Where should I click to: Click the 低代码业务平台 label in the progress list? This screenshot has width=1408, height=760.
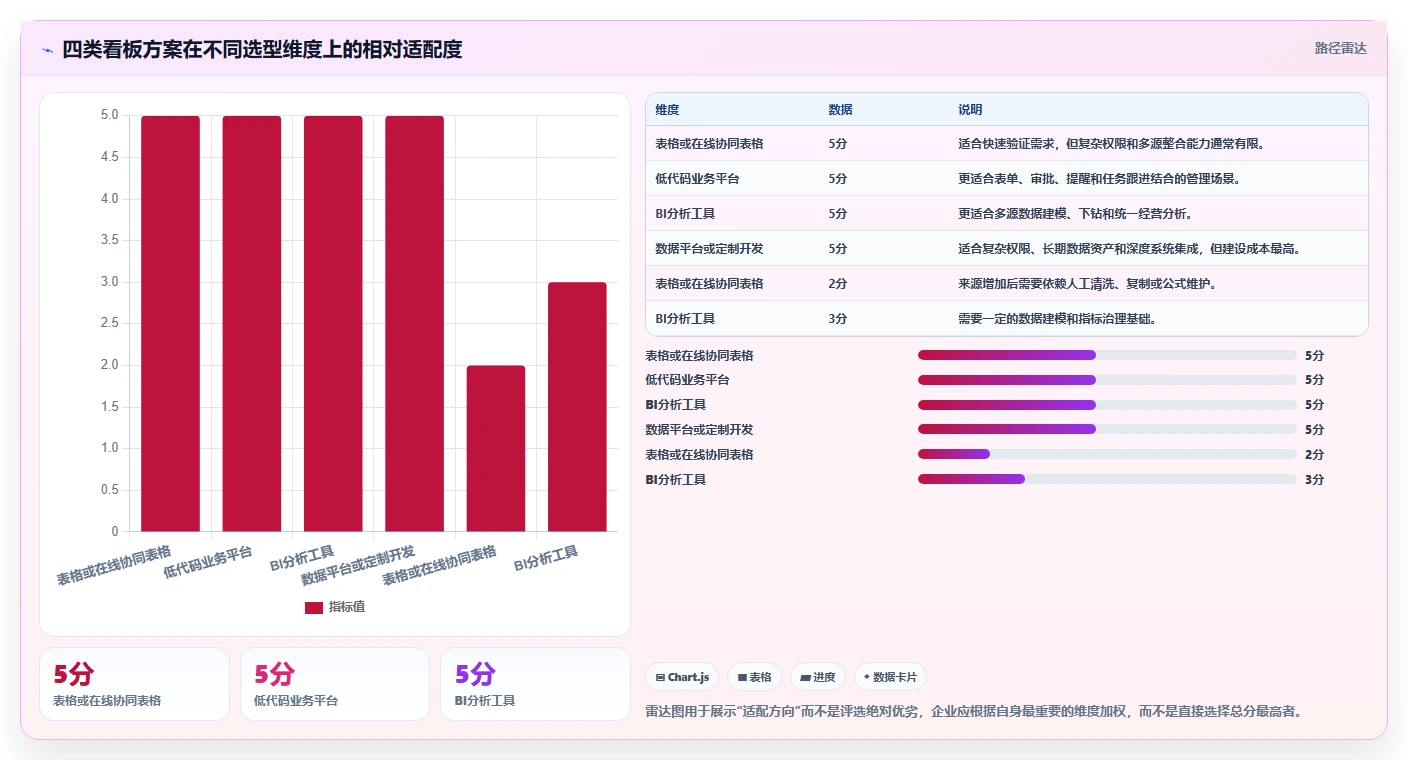[x=688, y=380]
